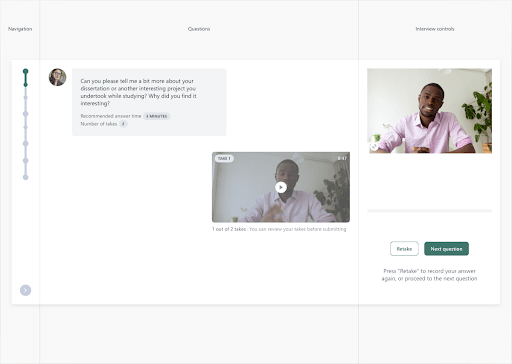Click the Questions column header

199,29
